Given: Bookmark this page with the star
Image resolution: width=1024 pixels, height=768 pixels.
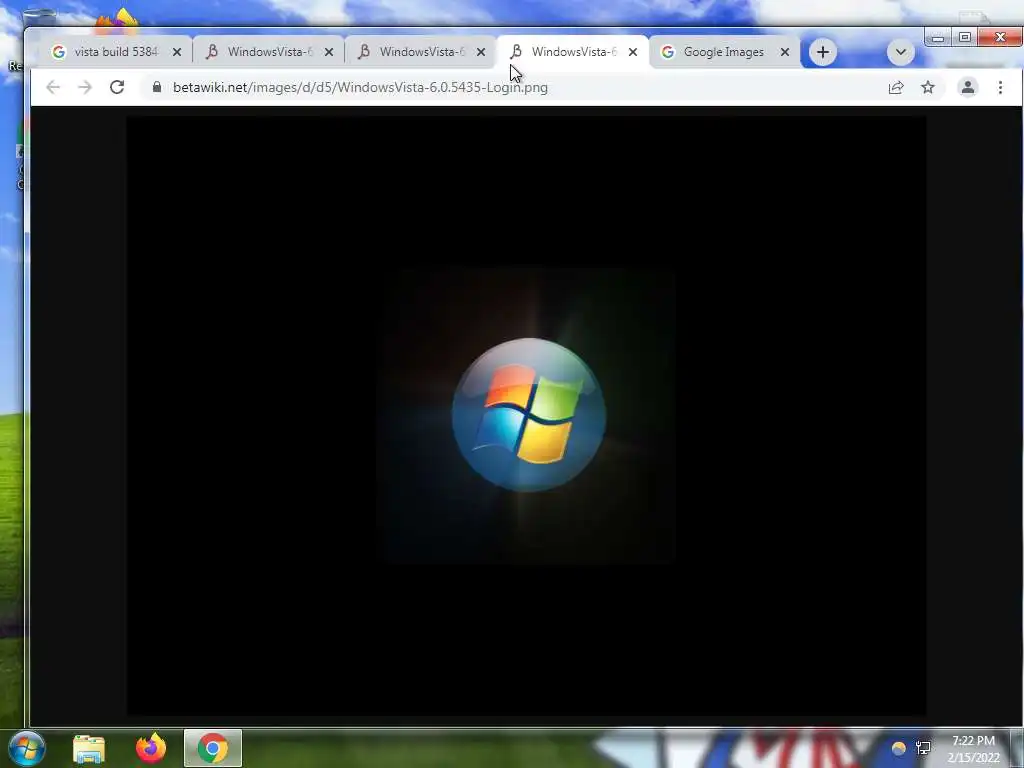Looking at the screenshot, I should (x=928, y=87).
